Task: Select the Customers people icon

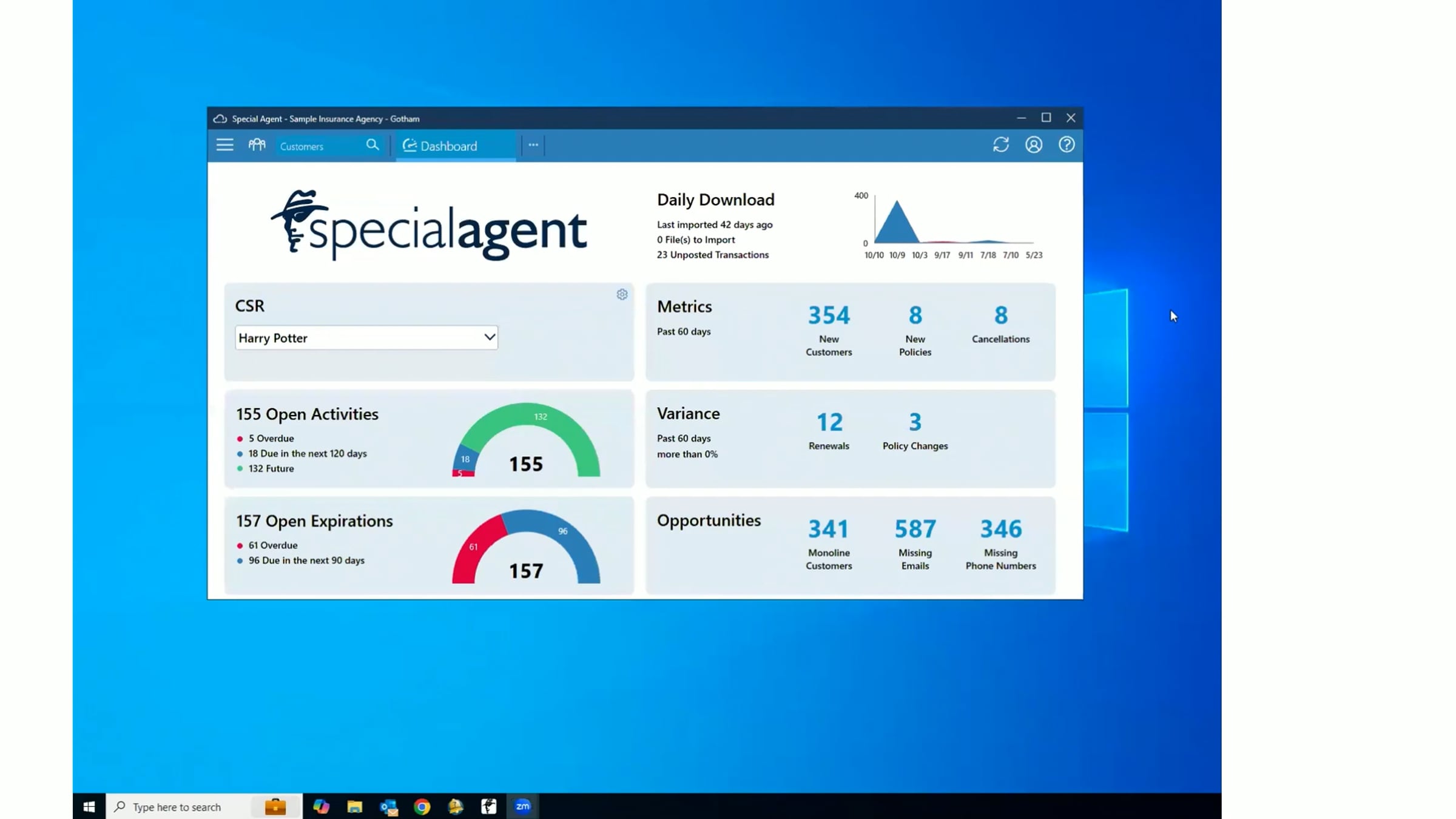Action: click(x=257, y=144)
